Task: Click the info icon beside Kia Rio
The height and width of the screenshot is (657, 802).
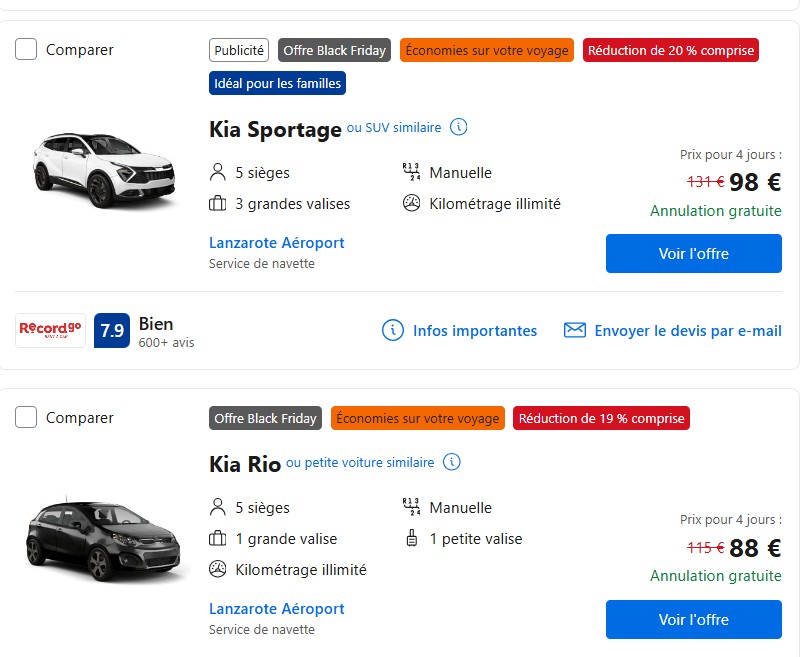Action: (452, 462)
